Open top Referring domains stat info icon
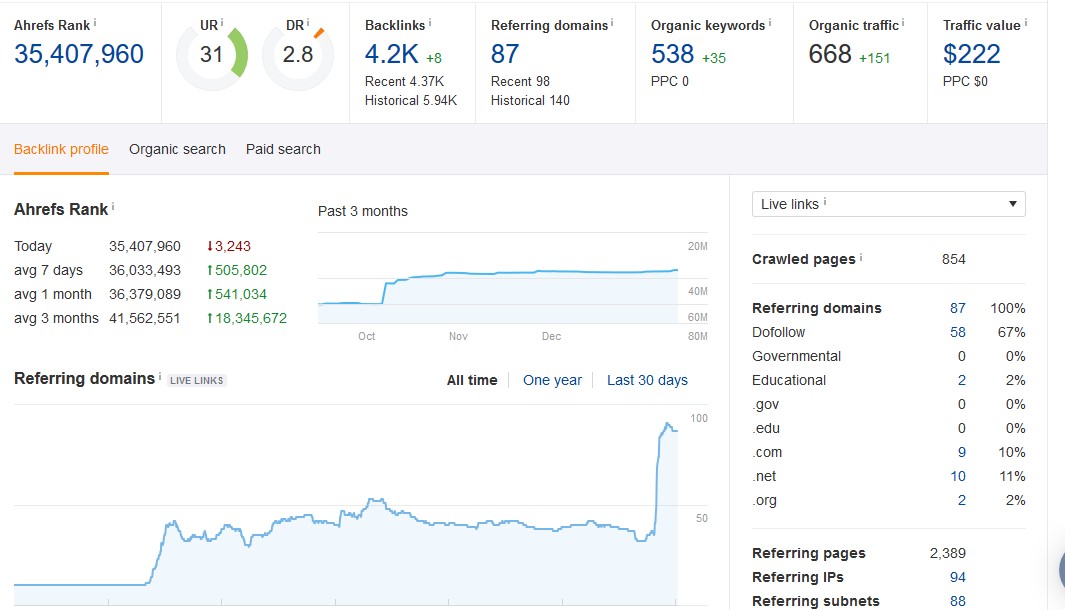This screenshot has width=1065, height=610. click(x=612, y=22)
